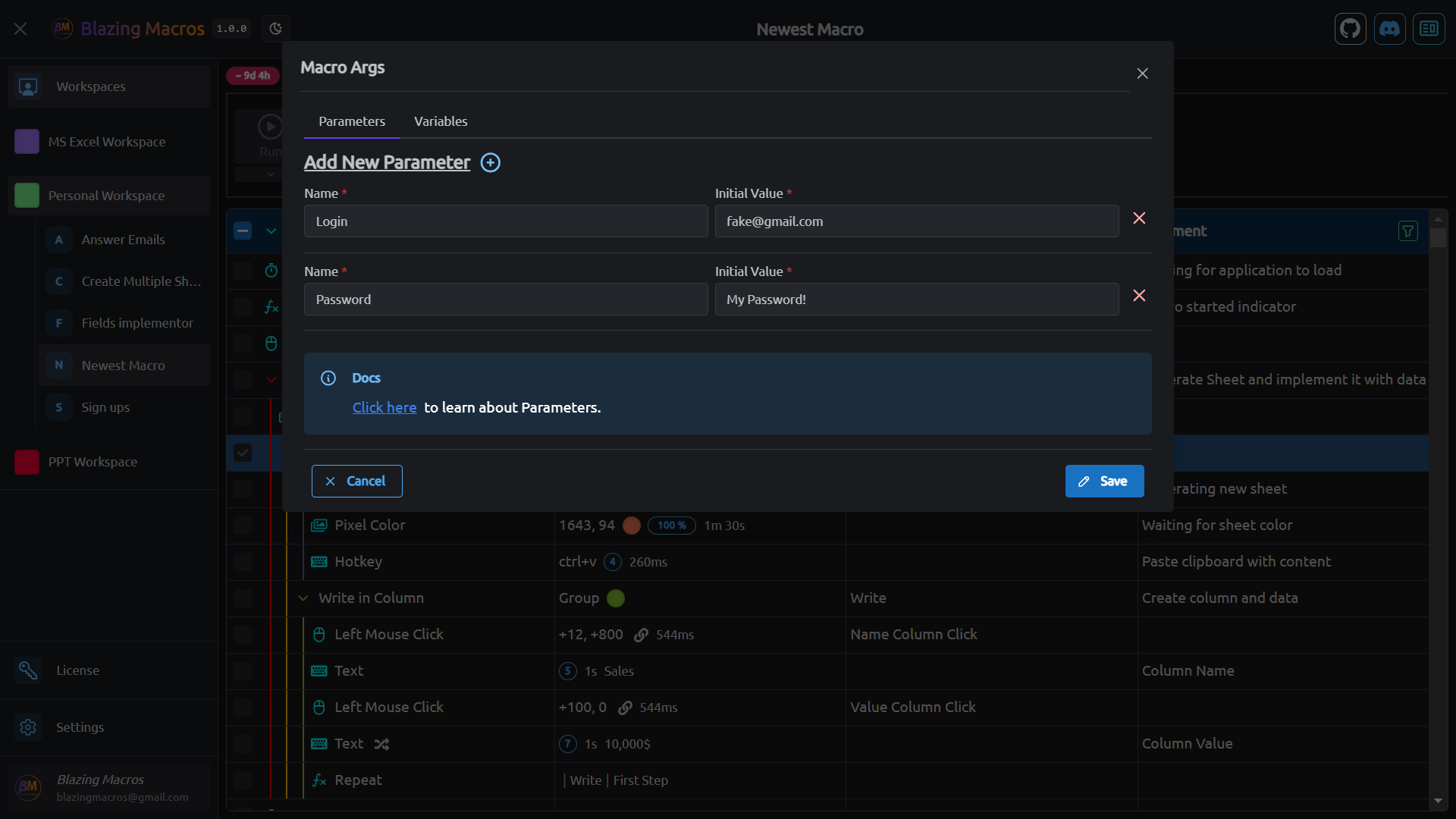This screenshot has width=1456, height=819.
Task: Edit the fake@gmail.com initial value field
Action: point(917,221)
